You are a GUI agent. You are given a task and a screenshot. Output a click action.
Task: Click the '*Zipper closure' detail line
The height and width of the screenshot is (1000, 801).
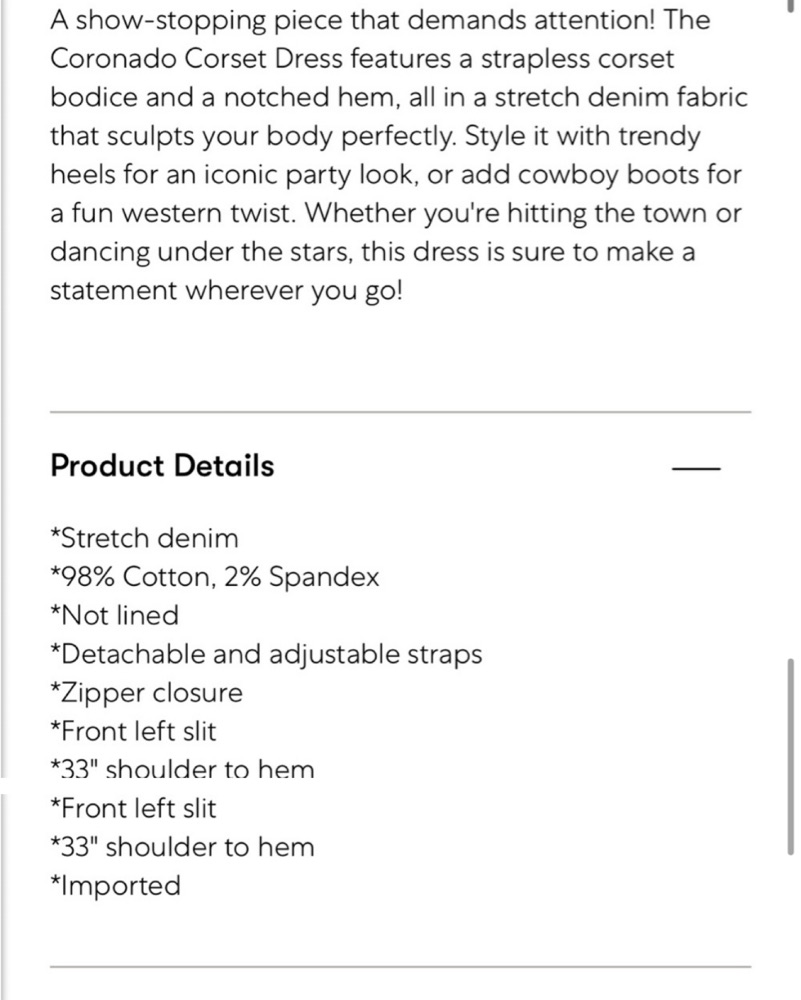(146, 693)
